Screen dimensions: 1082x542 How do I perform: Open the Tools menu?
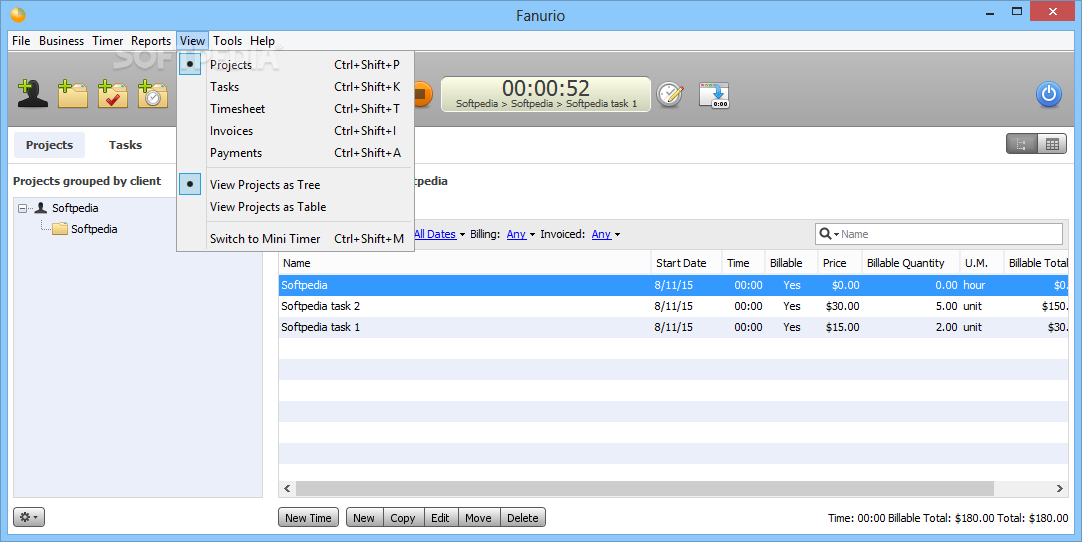tap(227, 41)
